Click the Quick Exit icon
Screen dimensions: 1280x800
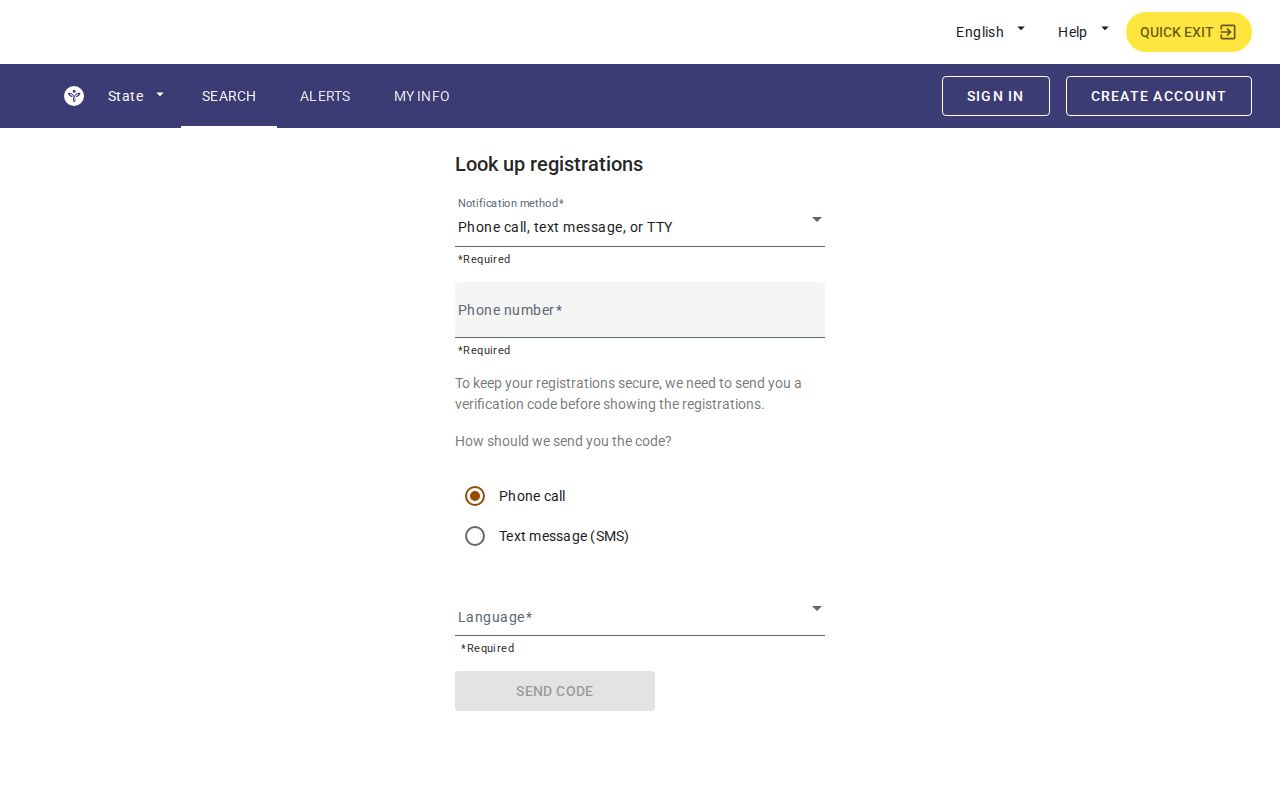click(1228, 32)
